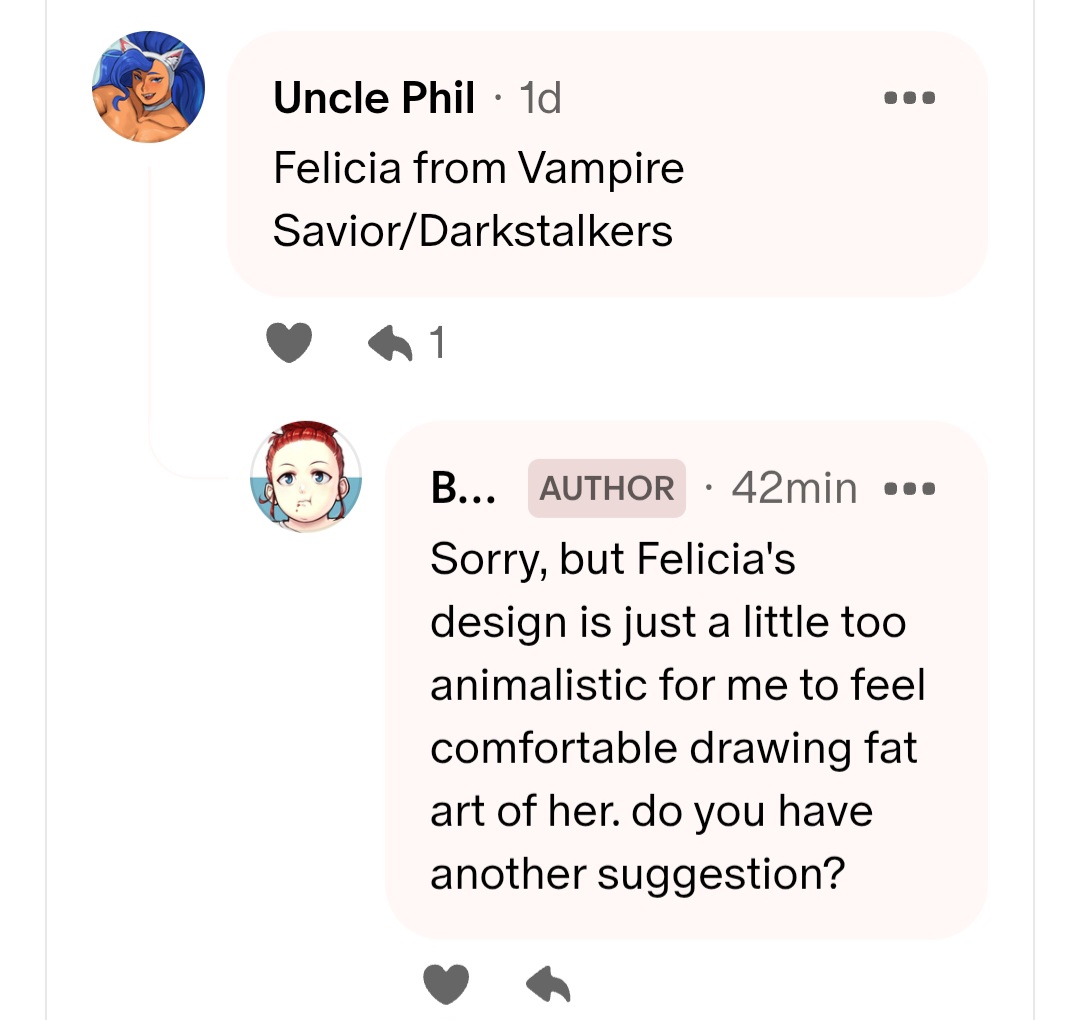Click the "Savior/Darkstalkers" text line

tap(472, 231)
